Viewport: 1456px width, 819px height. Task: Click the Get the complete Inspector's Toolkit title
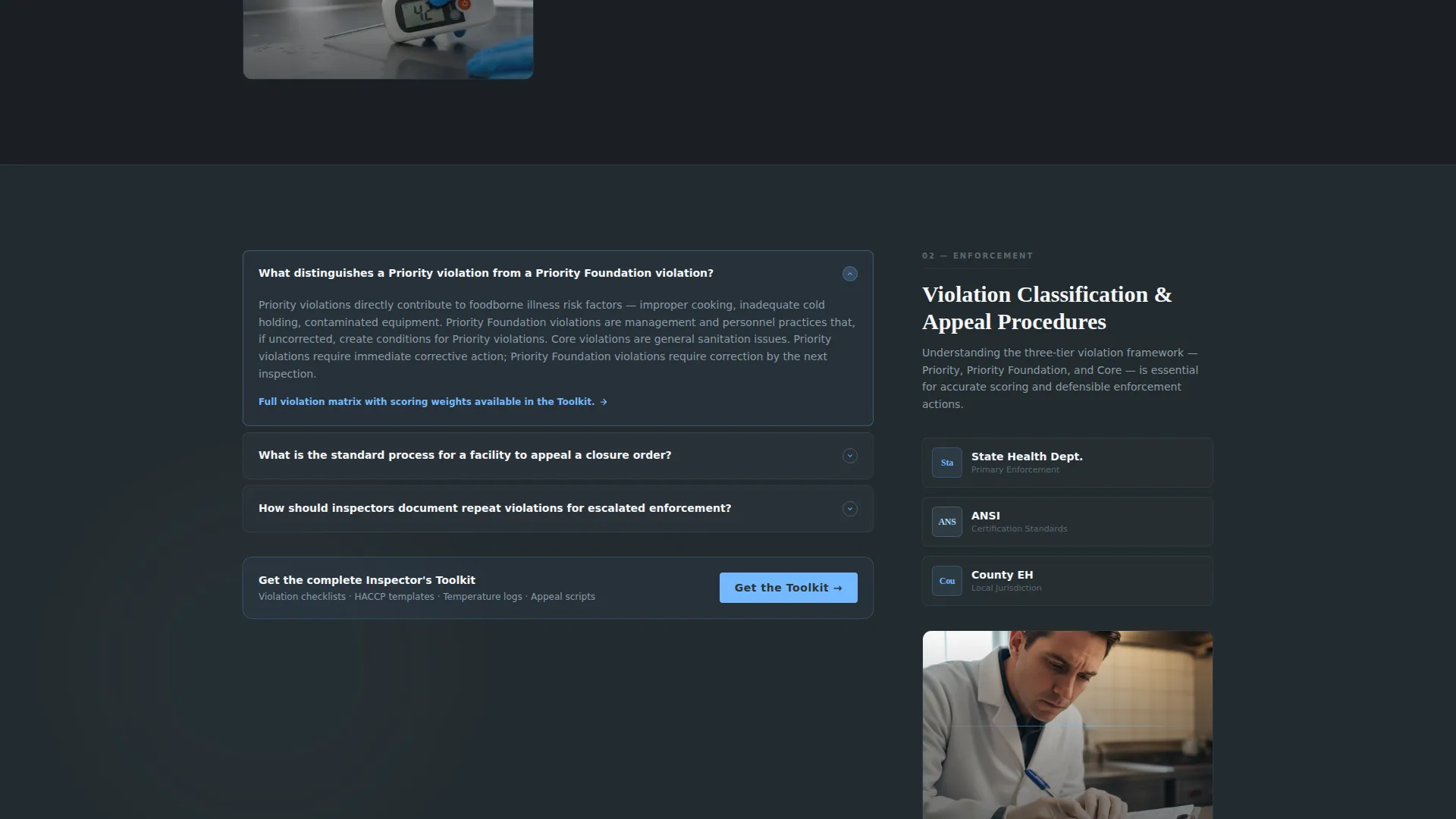(367, 580)
